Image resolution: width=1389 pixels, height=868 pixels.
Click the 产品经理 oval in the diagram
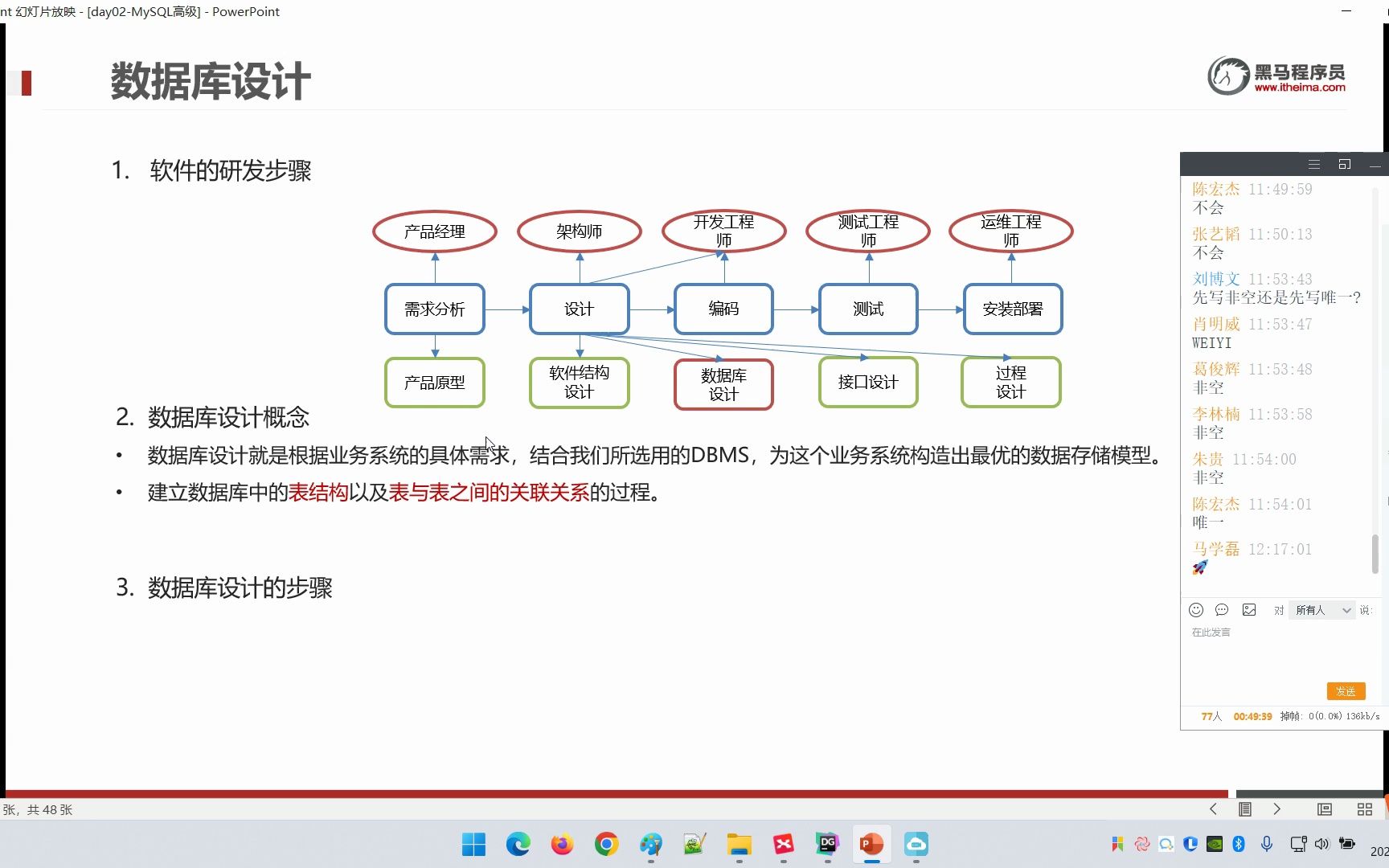point(435,231)
